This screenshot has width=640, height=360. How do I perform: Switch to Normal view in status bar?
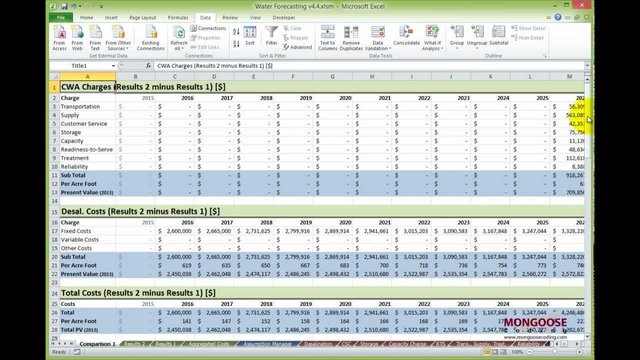point(487,352)
